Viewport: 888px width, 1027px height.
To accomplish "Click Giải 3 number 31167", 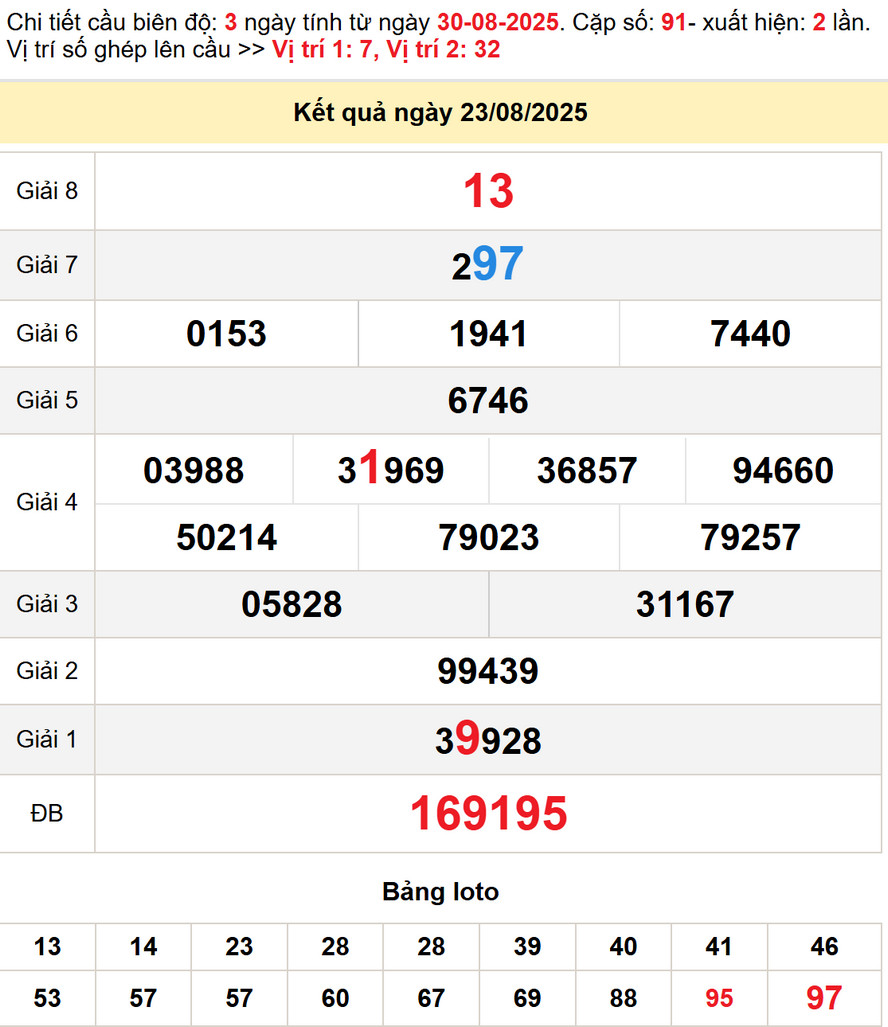I will (684, 604).
